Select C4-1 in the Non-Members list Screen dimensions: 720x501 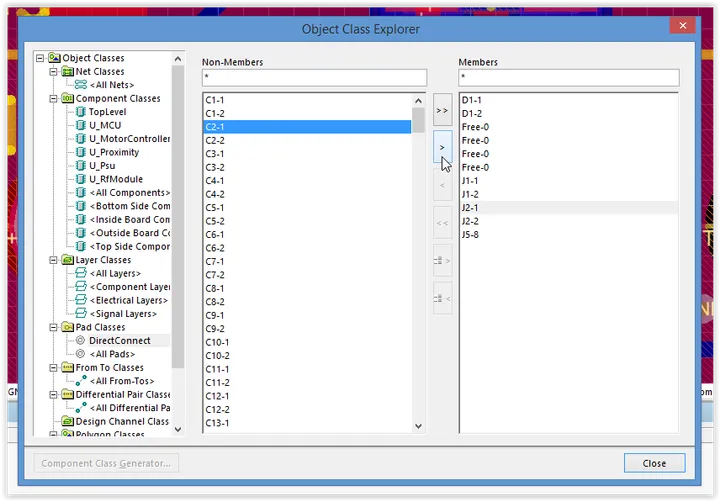pos(215,181)
